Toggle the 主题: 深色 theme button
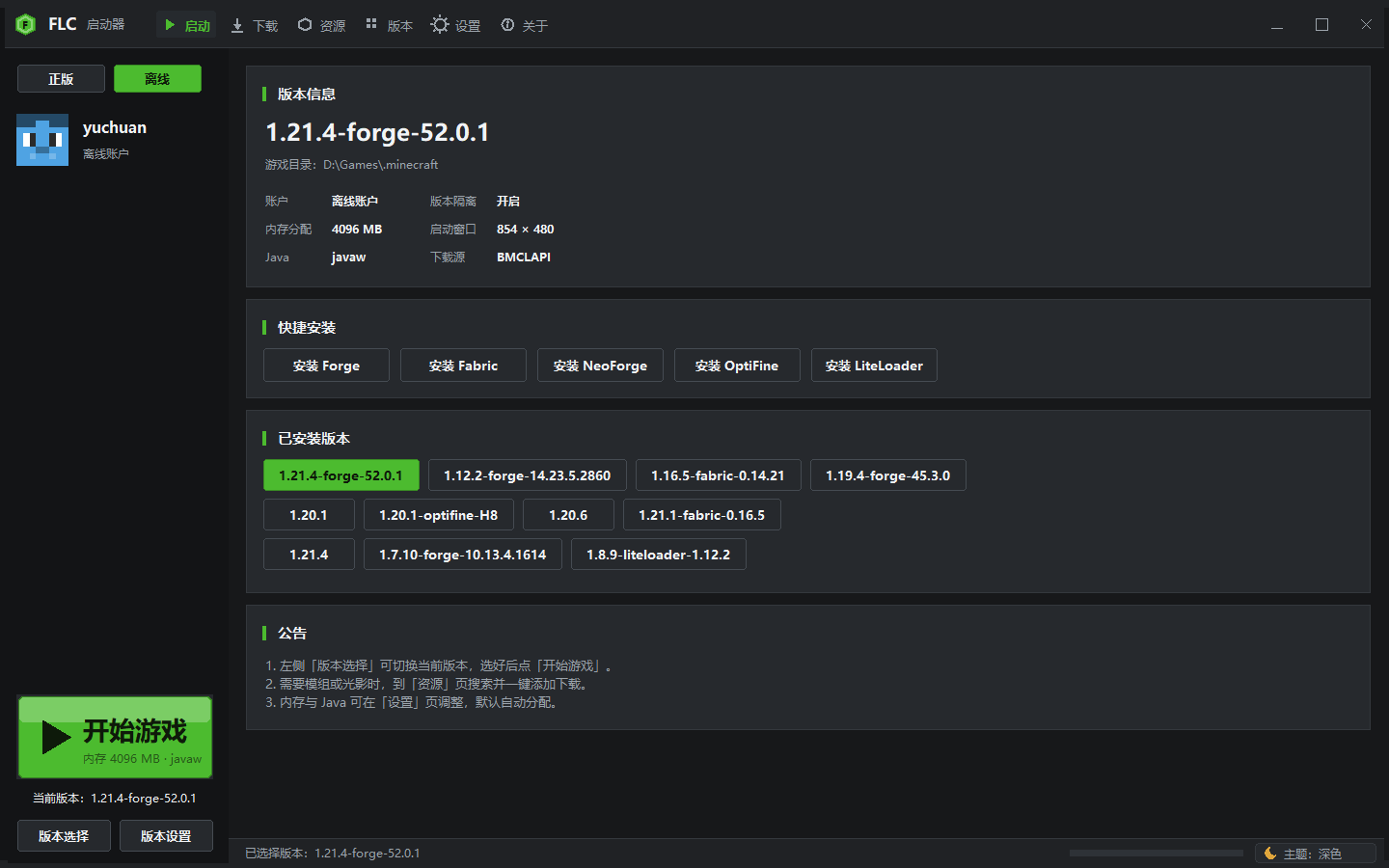 pos(1316,854)
